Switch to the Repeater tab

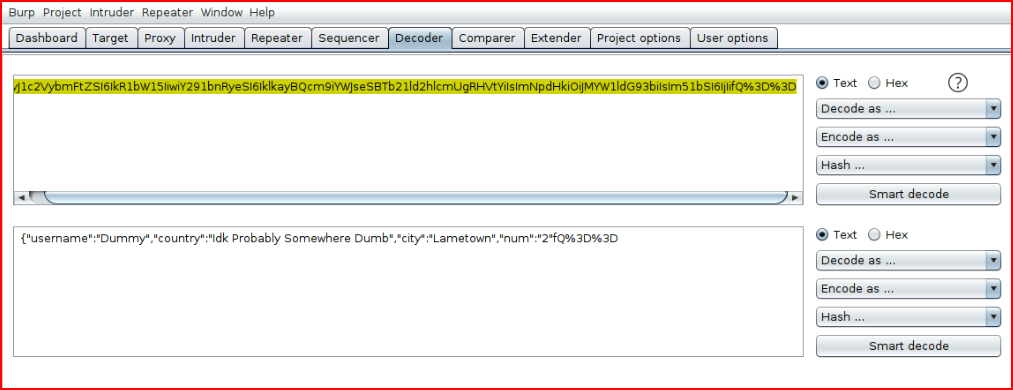pos(277,38)
